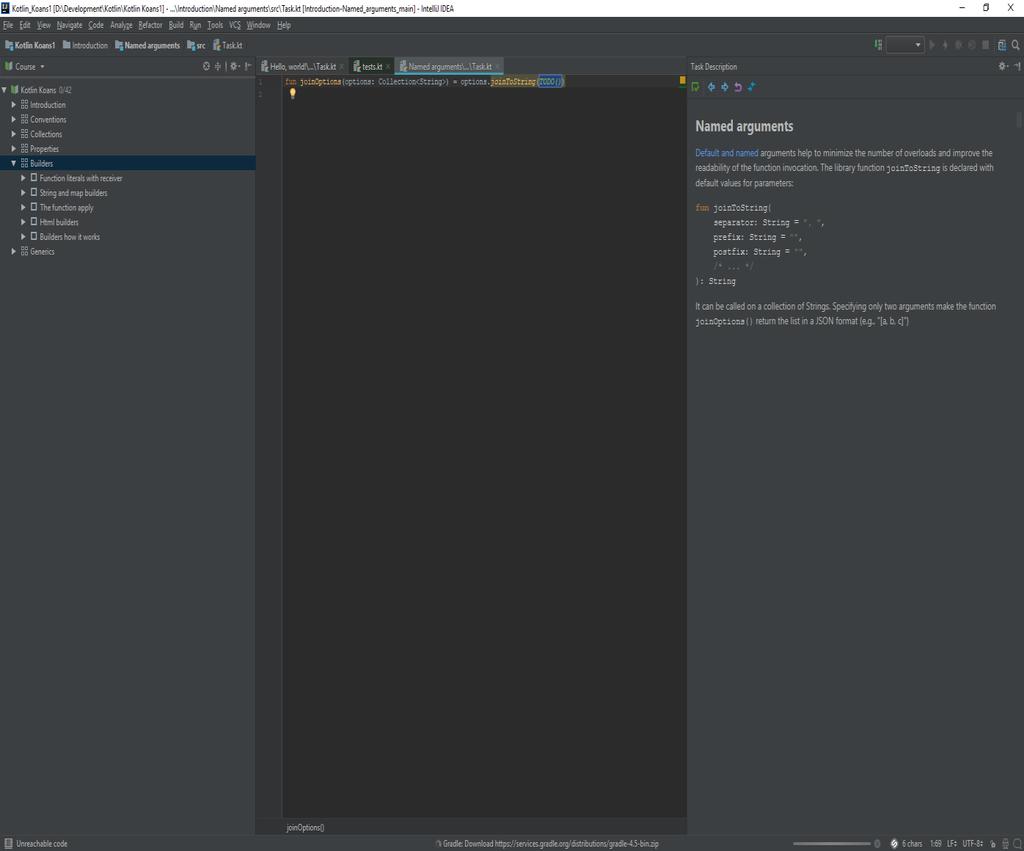
Task: Toggle checkbox for Function literals with receiver
Action: (x=34, y=178)
